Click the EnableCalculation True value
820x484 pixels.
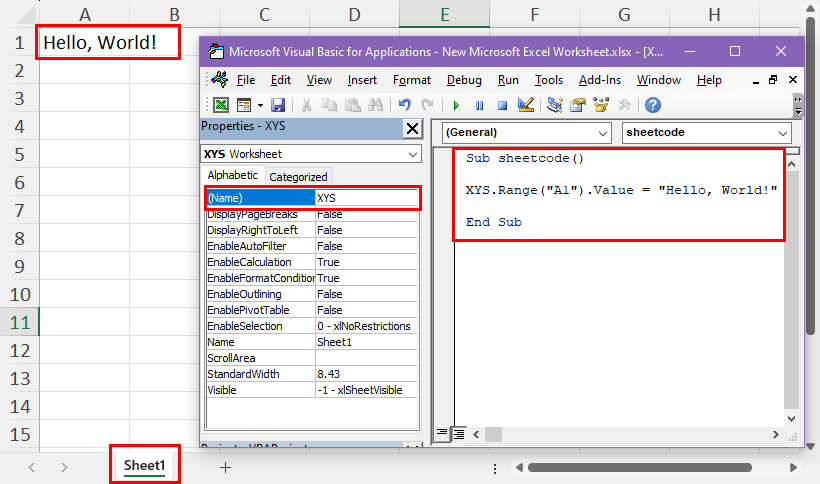tap(367, 262)
